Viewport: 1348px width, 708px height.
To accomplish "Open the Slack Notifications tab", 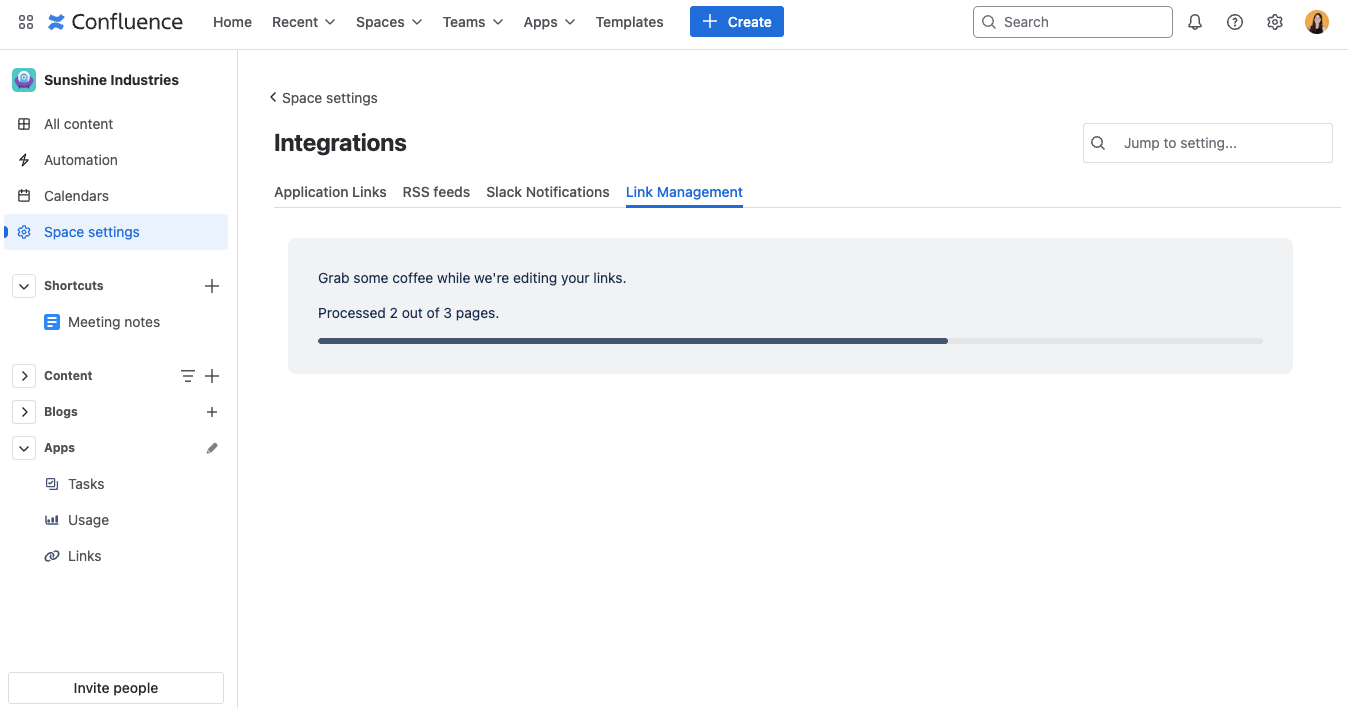I will click(x=547, y=192).
